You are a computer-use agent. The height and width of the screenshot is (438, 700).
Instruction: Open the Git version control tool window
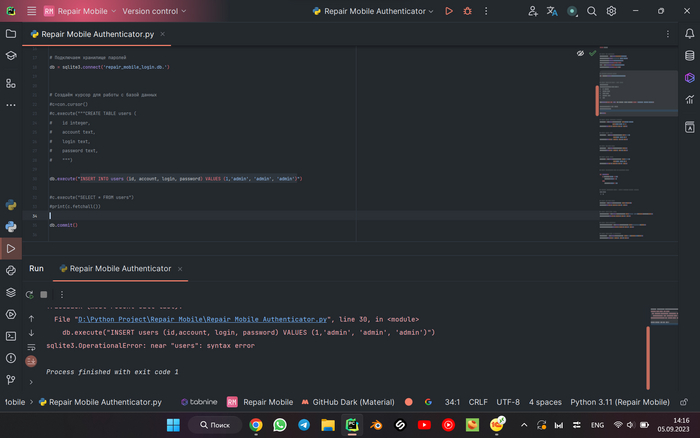coord(11,378)
